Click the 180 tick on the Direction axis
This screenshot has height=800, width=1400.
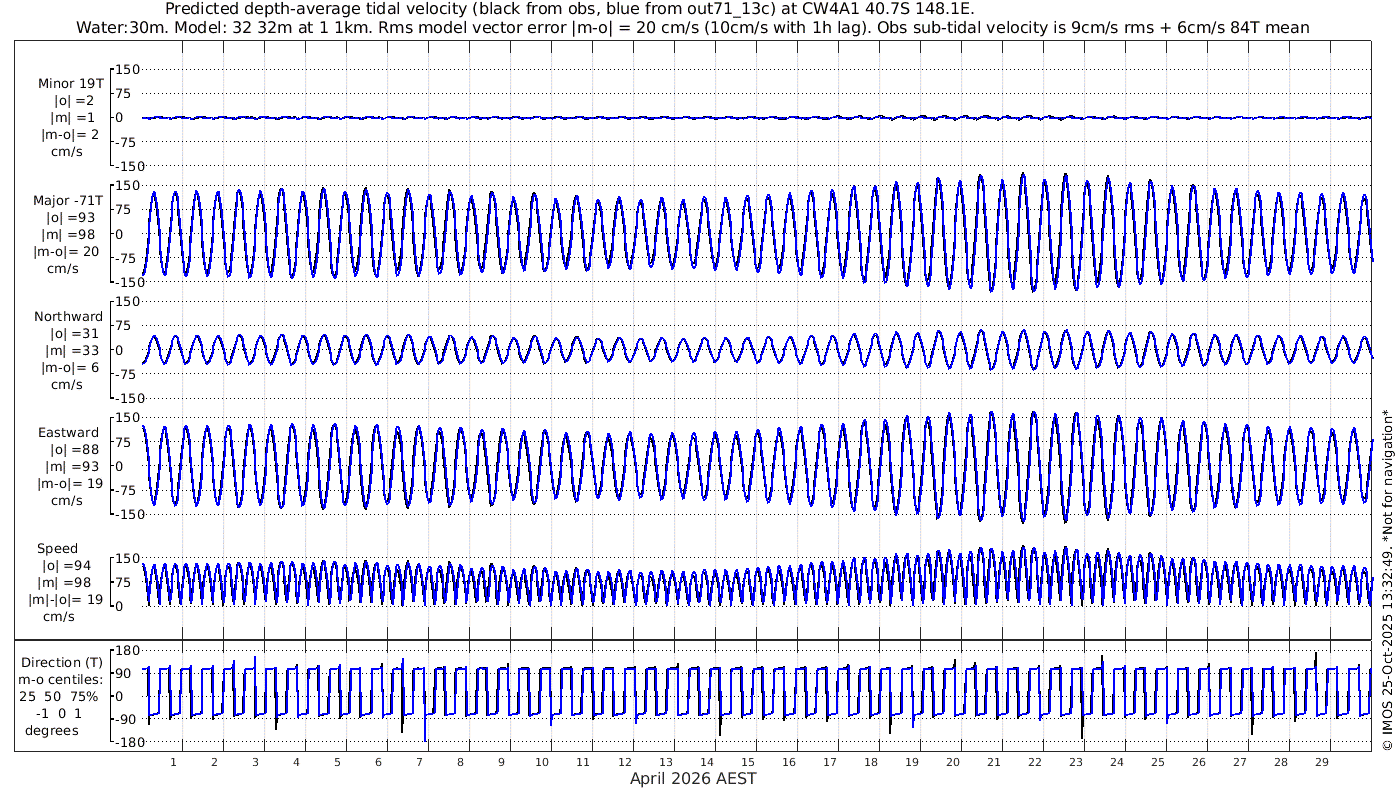click(x=125, y=652)
